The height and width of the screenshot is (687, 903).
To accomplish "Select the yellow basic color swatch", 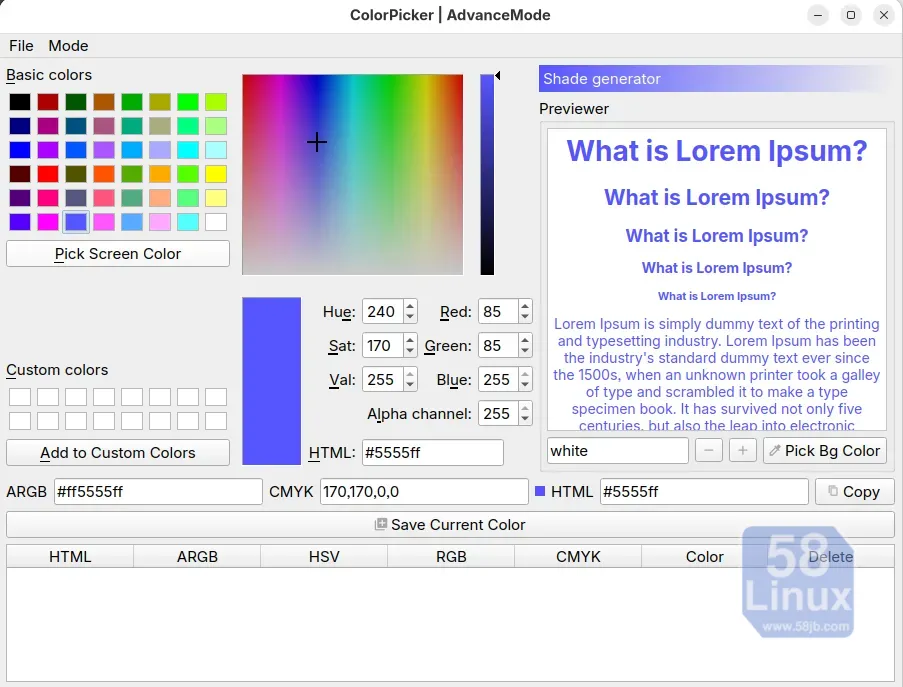I will pos(216,174).
